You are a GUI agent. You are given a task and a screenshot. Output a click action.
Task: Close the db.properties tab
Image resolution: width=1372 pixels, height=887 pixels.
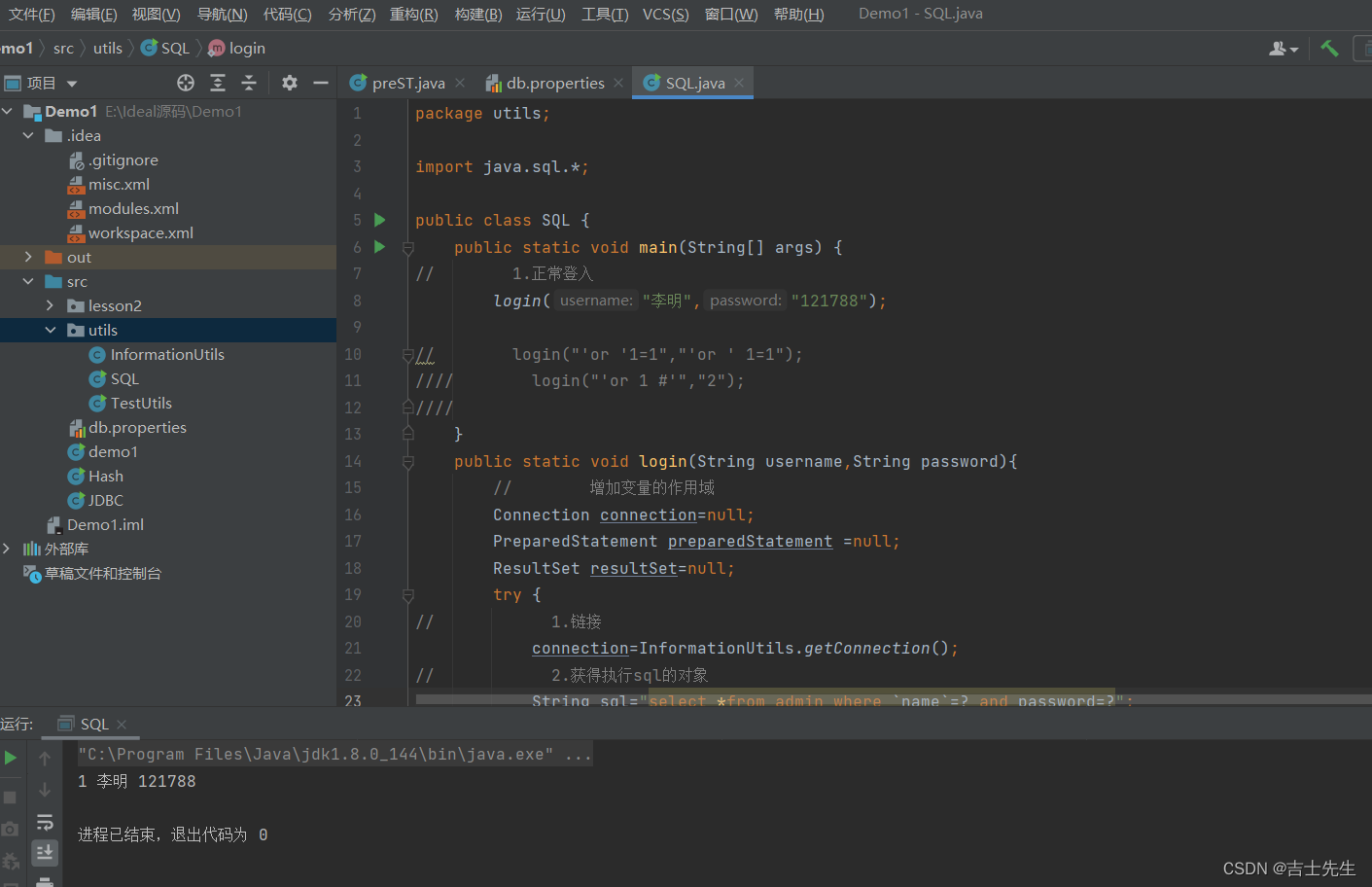click(x=618, y=83)
